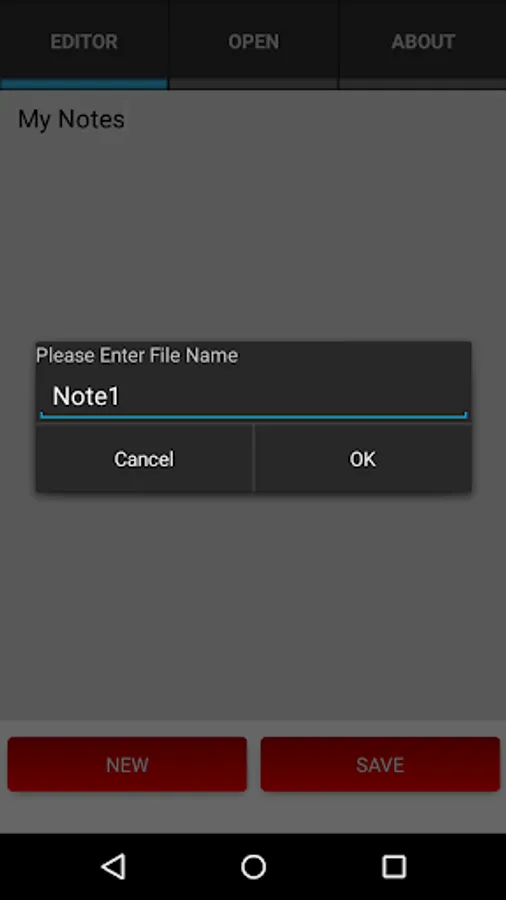
Task: Switch to the EDITOR tab
Action: click(x=84, y=41)
